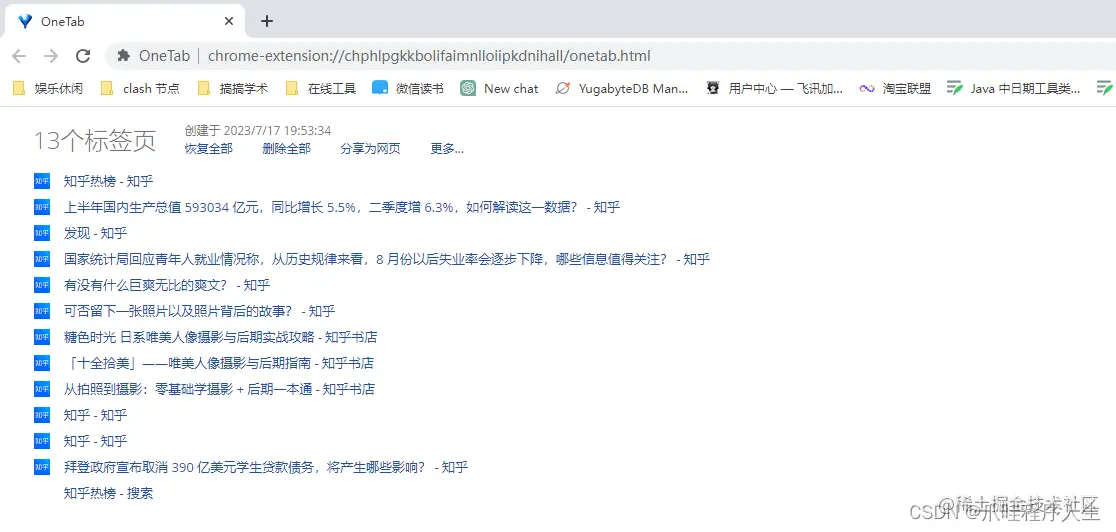Open the 更多... options menu

pyautogui.click(x=447, y=149)
